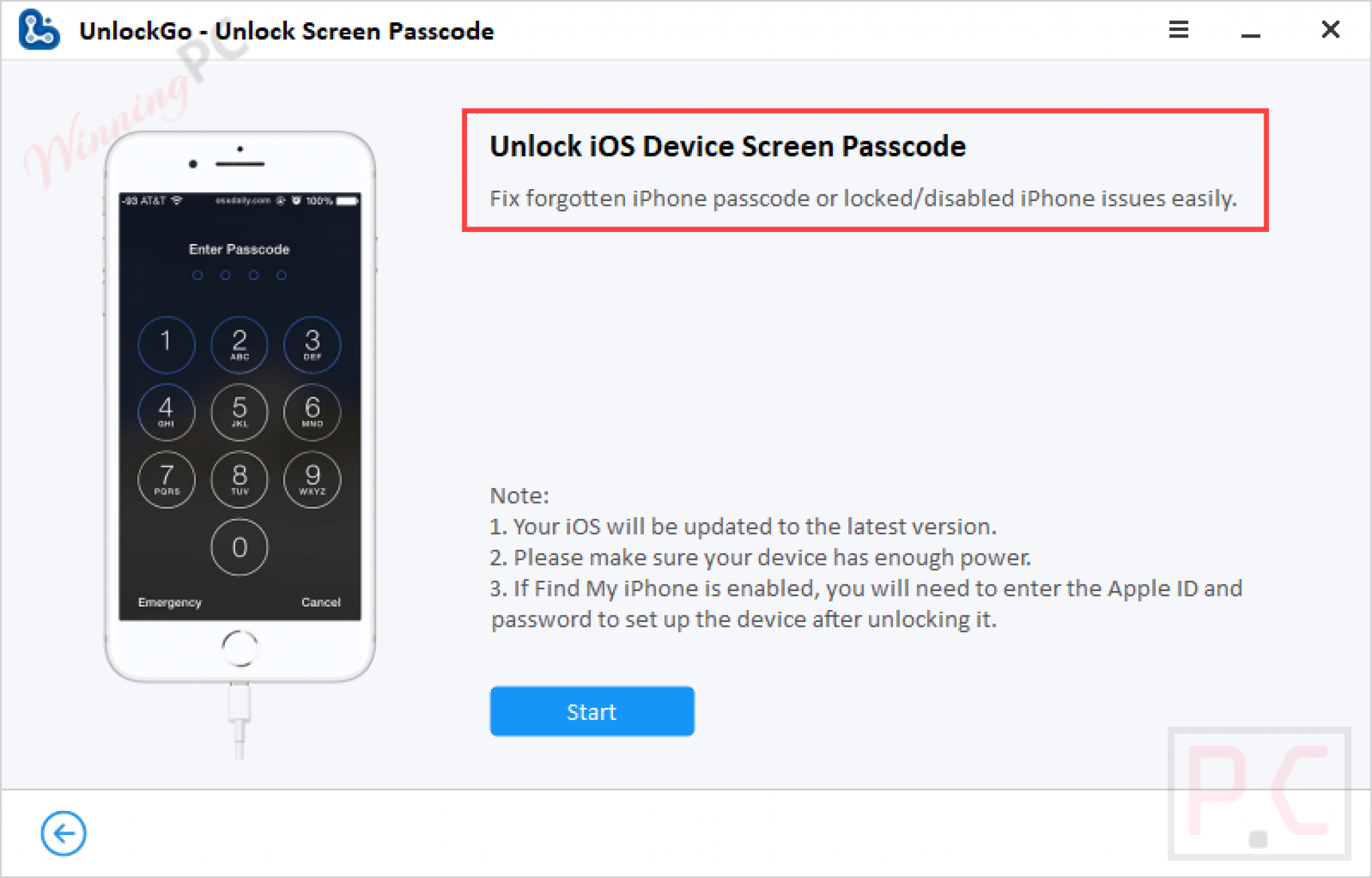Click the Wi-Fi icon on the phone status bar
This screenshot has height=878, width=1372.
click(176, 200)
